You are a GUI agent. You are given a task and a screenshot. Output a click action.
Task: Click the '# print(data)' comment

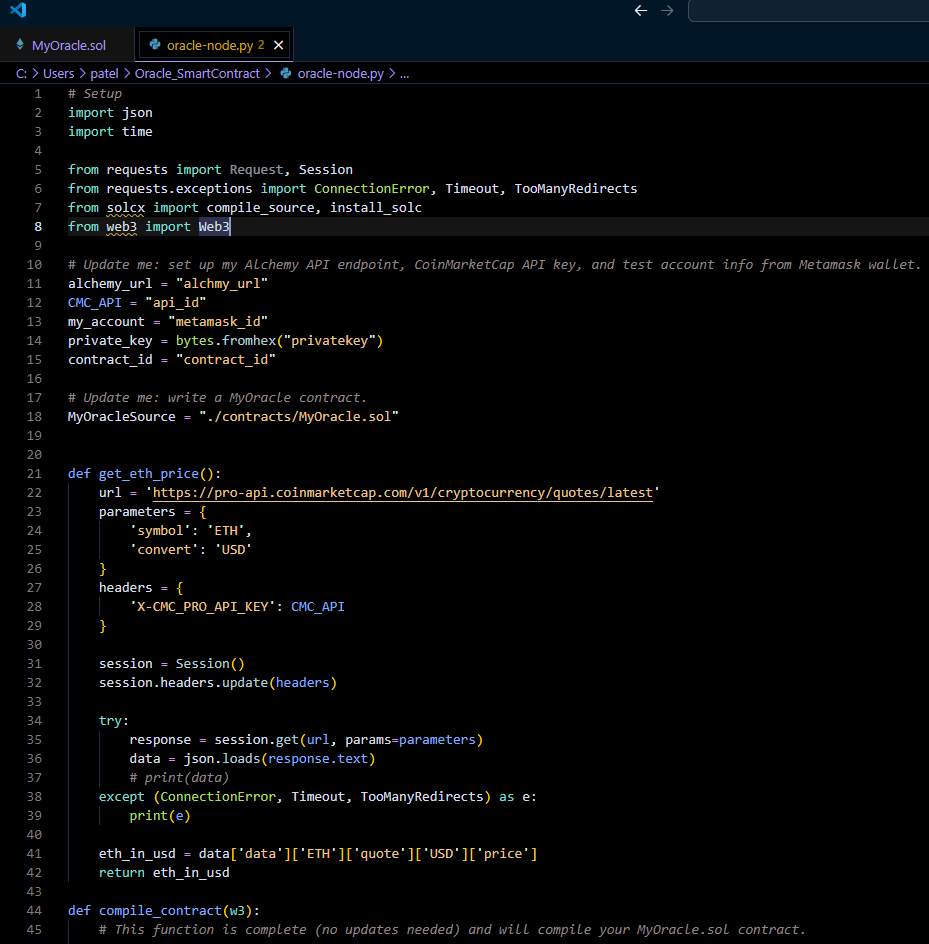(x=179, y=778)
